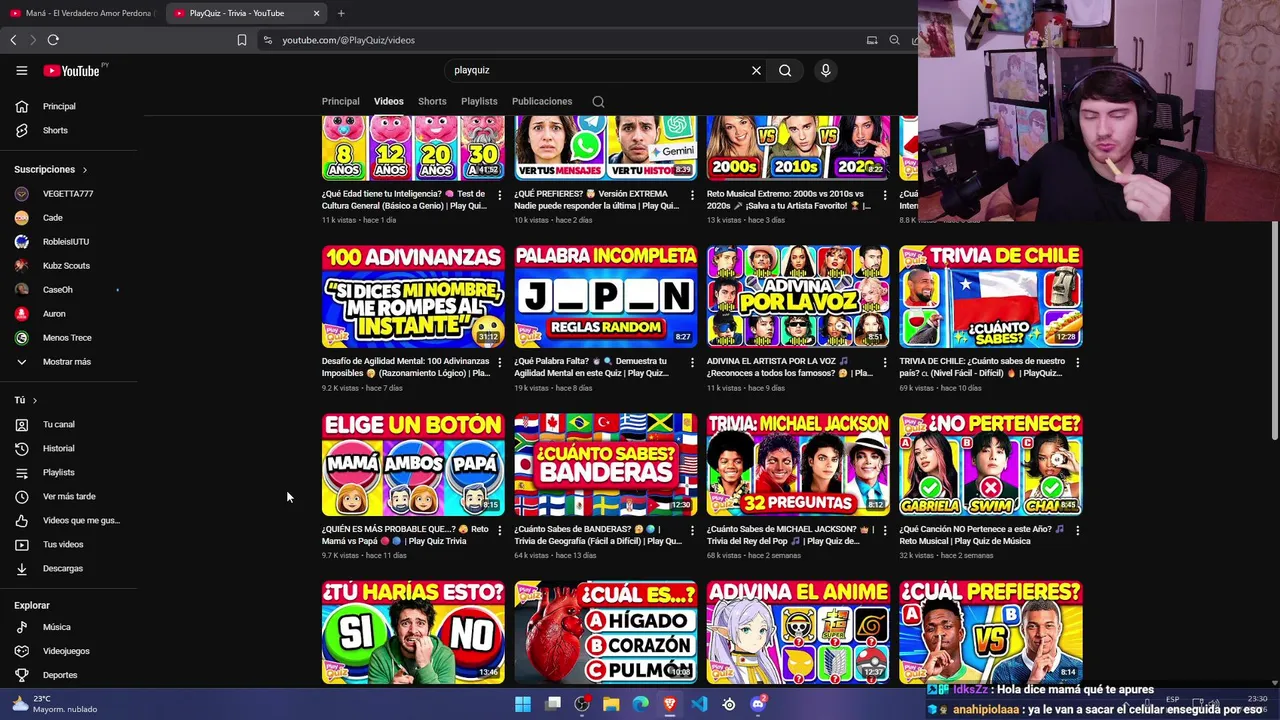Open the Cade channel subscription
Image resolution: width=1280 pixels, height=720 pixels.
pos(70,218)
